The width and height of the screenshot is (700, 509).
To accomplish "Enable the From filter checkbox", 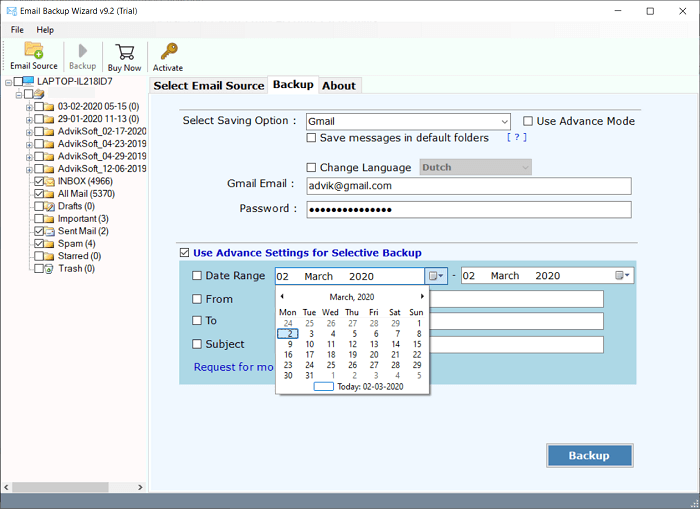I will [x=197, y=299].
